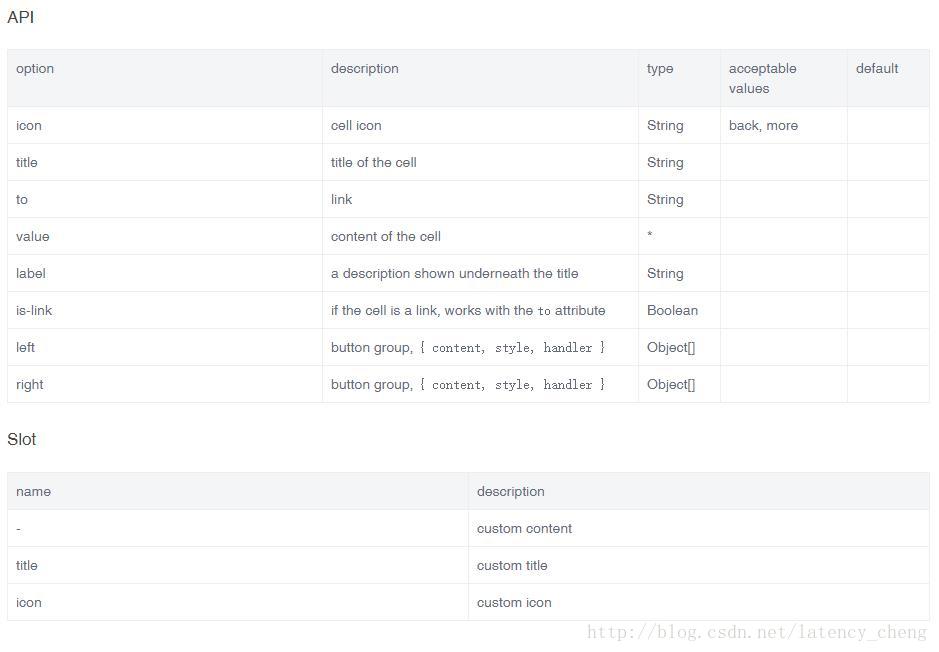
Task: Select the 'type' column header
Action: point(659,69)
